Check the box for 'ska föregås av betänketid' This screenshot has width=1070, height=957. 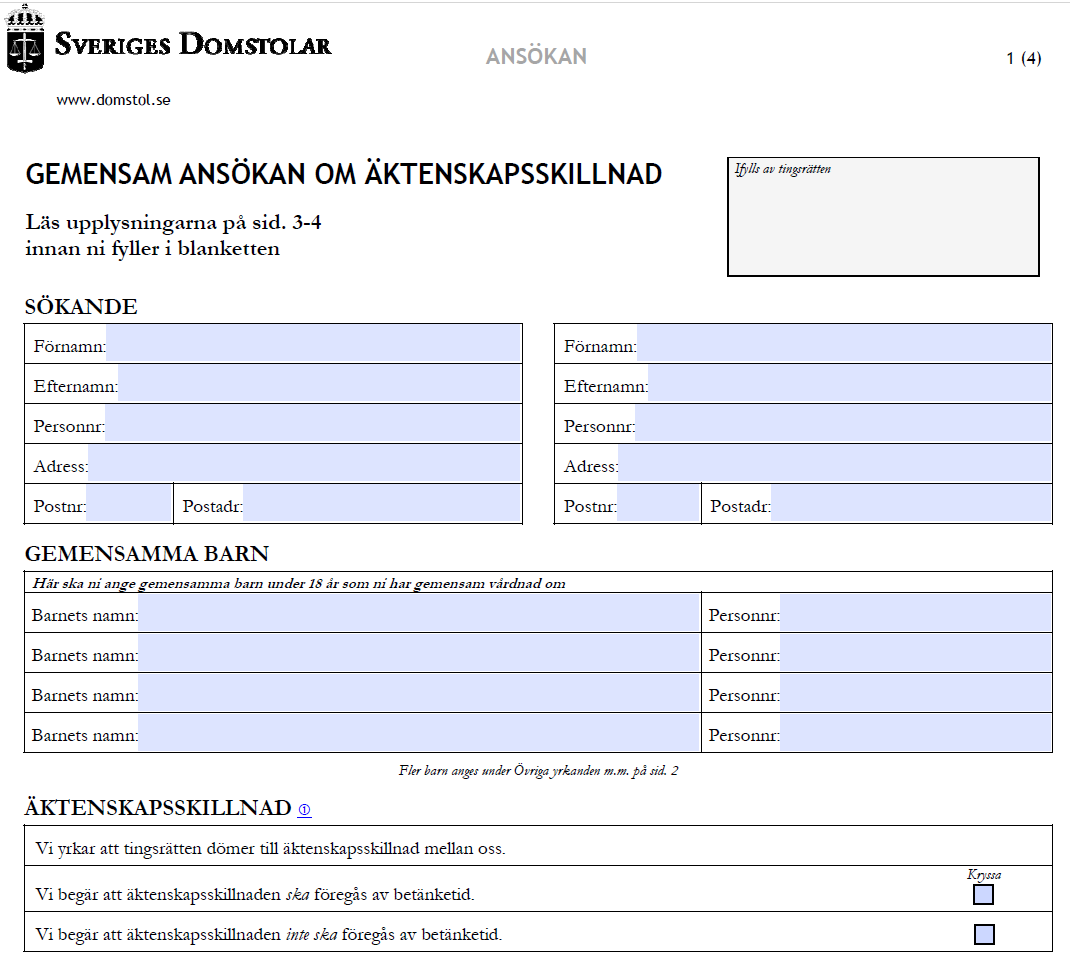(983, 894)
